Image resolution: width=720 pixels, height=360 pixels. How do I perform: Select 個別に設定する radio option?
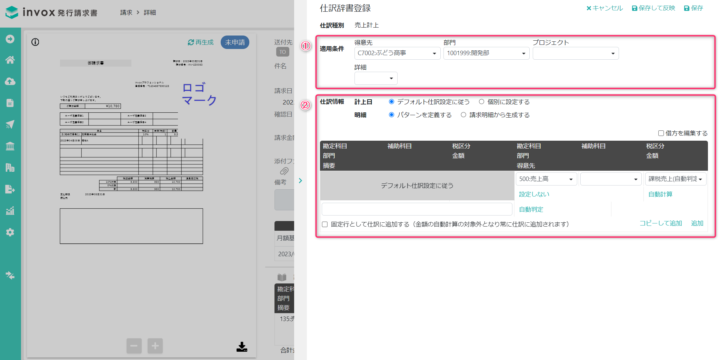tap(481, 101)
